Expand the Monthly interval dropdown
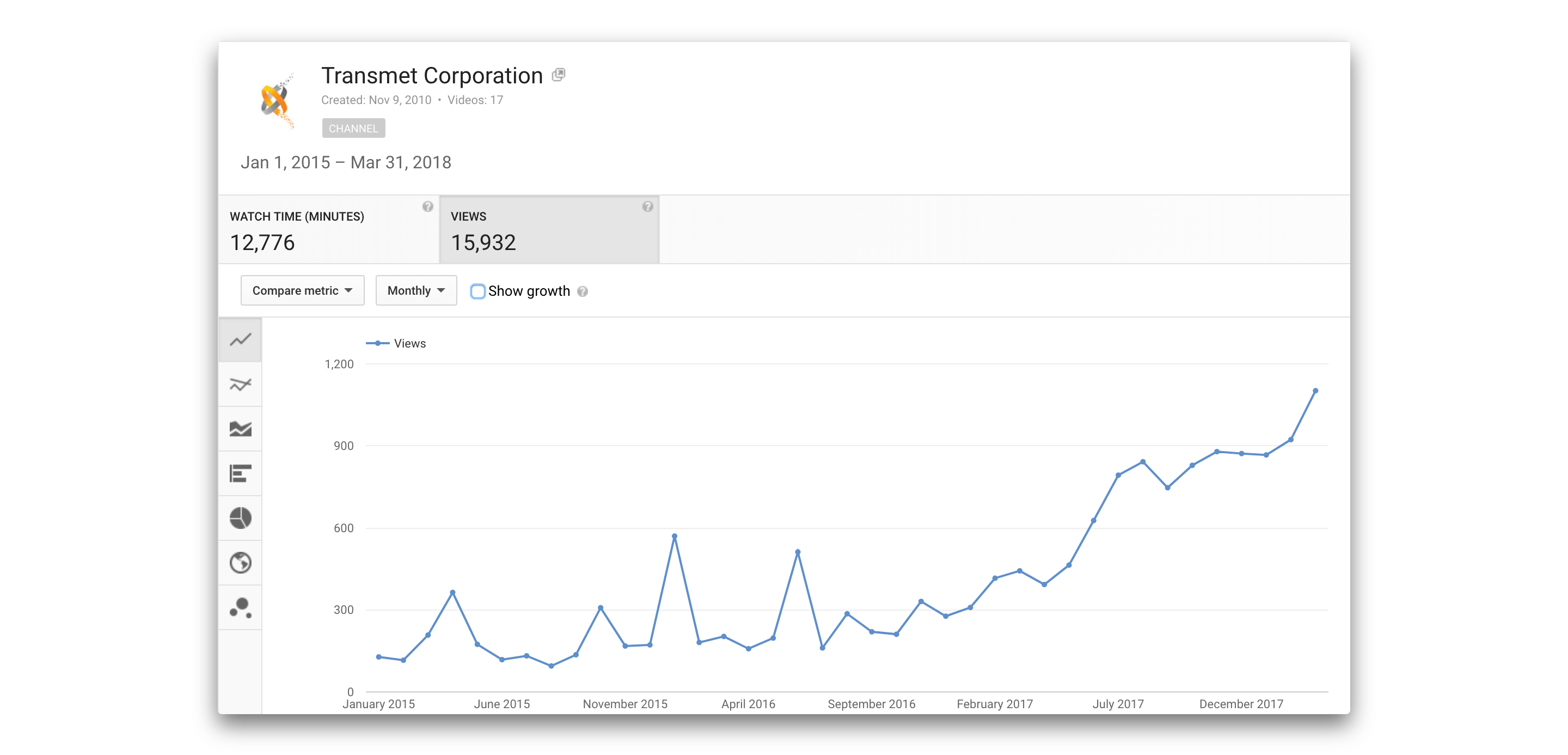The image size is (1568, 755). point(416,290)
